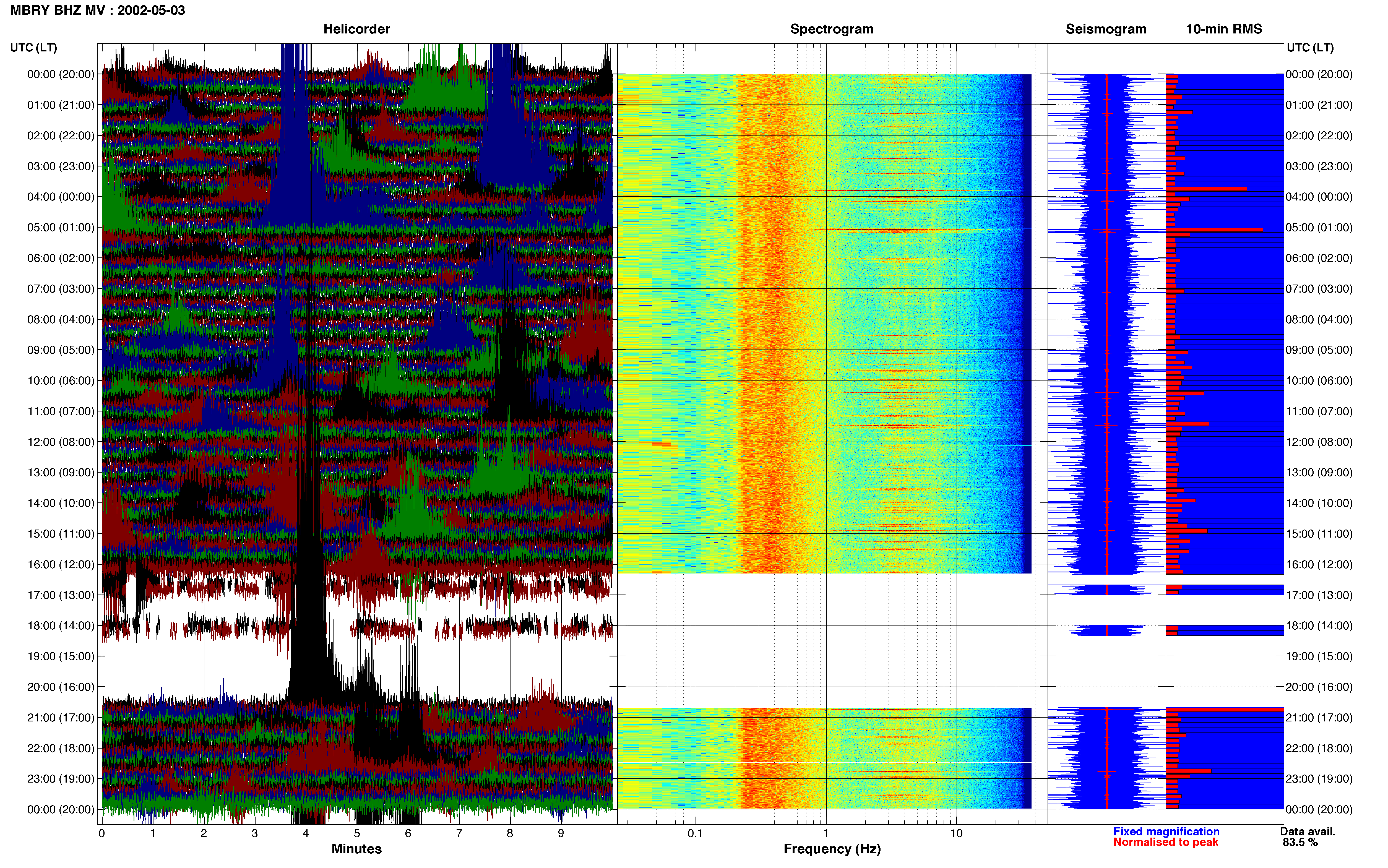1388x868 pixels.
Task: Click the 'Minutes' x-axis label
Action: point(356,849)
